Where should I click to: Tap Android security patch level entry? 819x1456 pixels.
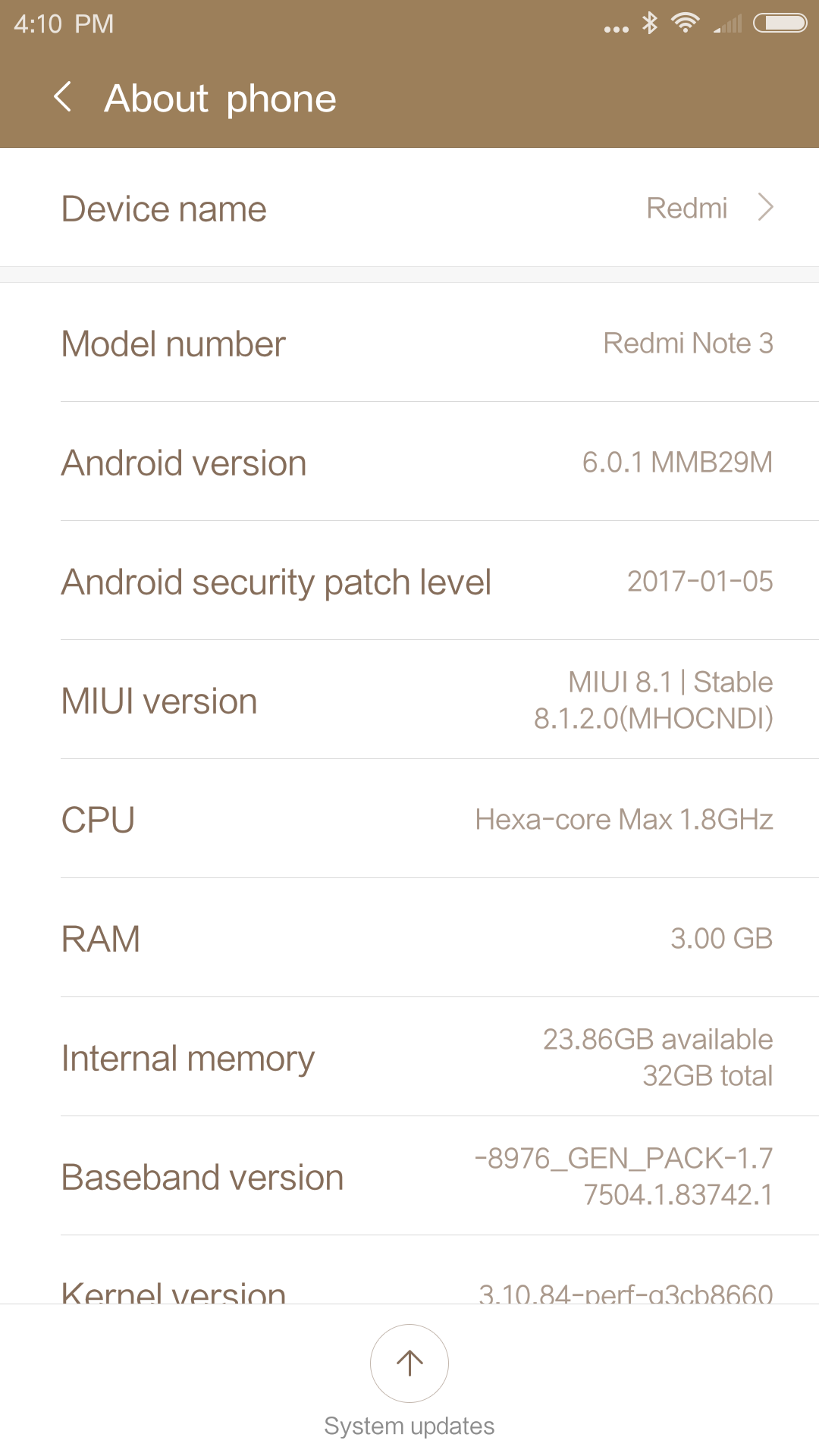pos(409,582)
